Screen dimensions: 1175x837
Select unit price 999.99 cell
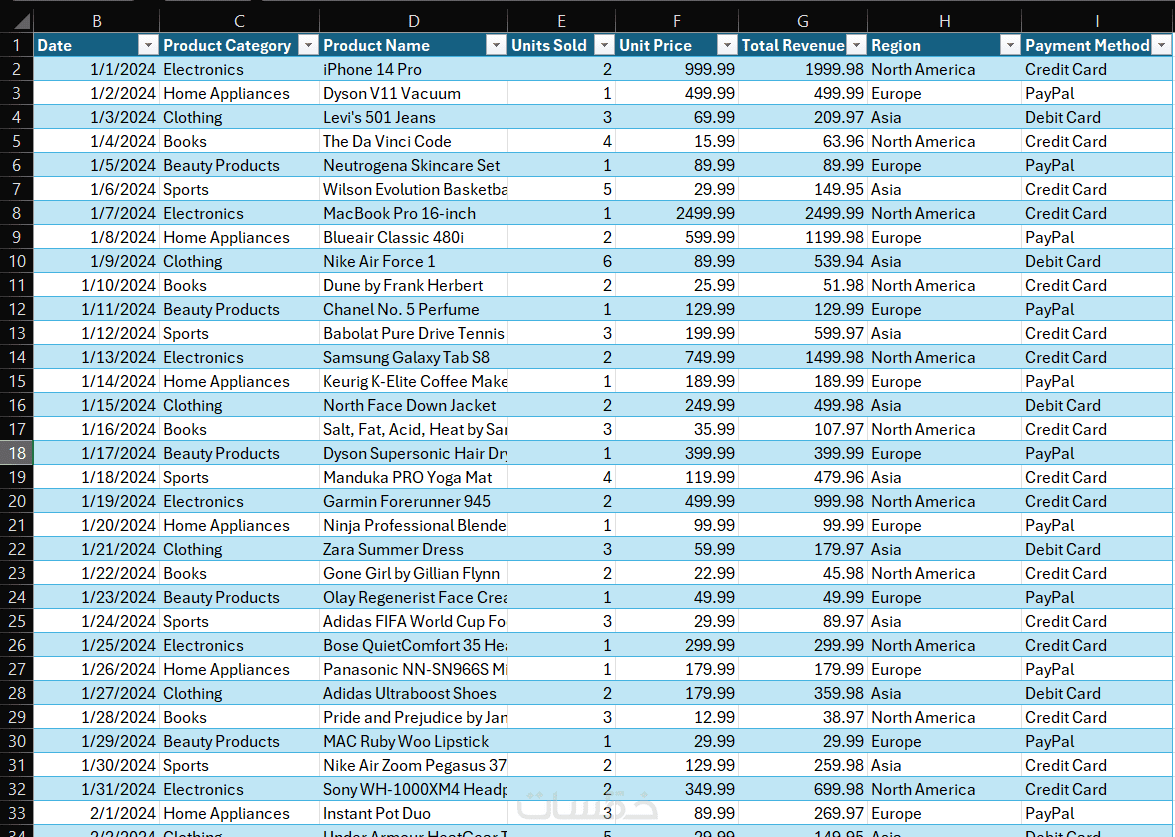pos(677,70)
